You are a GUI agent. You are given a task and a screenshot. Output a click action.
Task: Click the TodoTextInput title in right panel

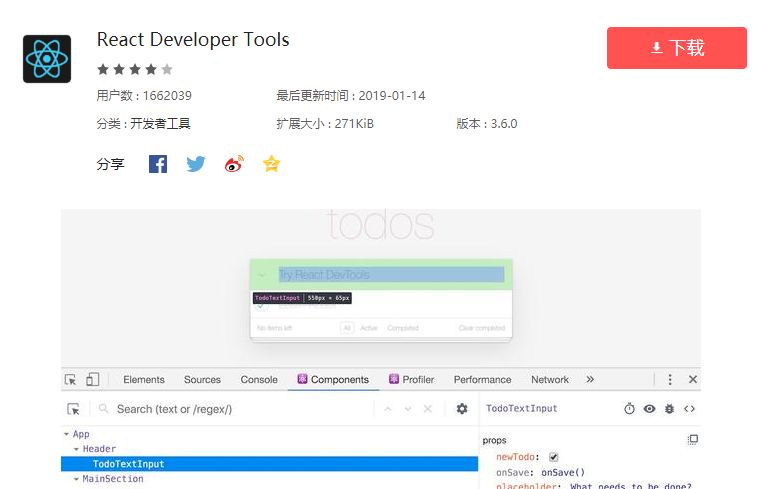click(x=521, y=409)
